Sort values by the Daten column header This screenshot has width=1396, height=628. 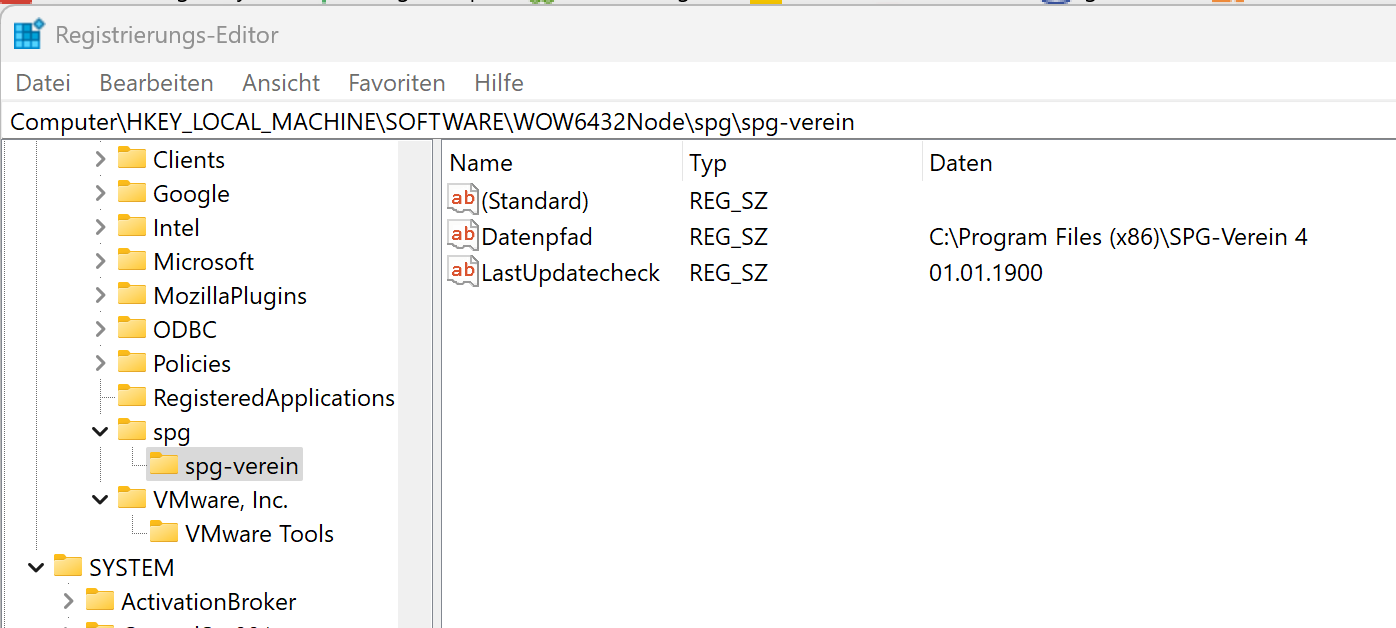tap(1159, 163)
